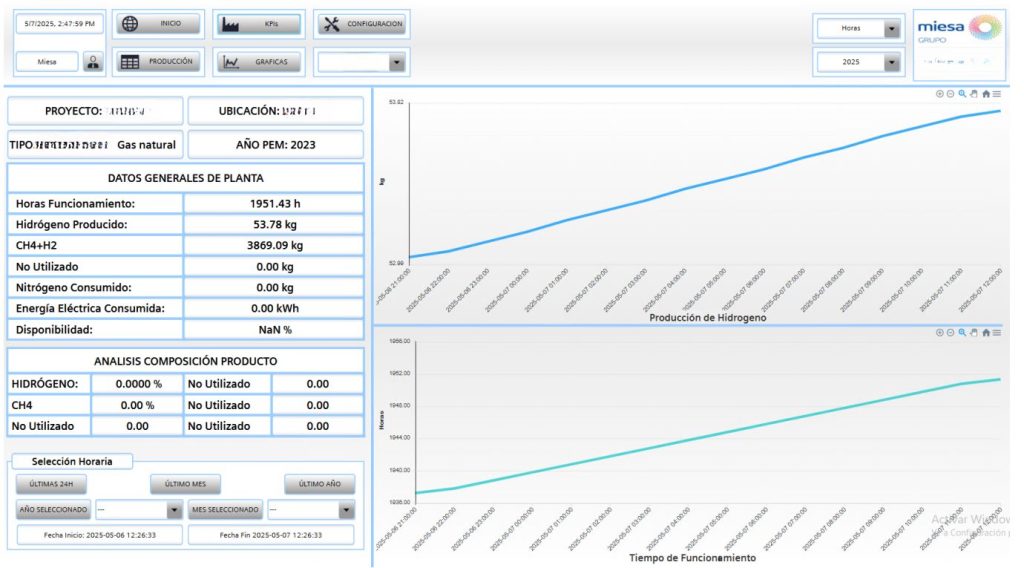The height and width of the screenshot is (568, 1024).
Task: Click the Energía Eléctrica Consumida label
Action: [x=90, y=308]
